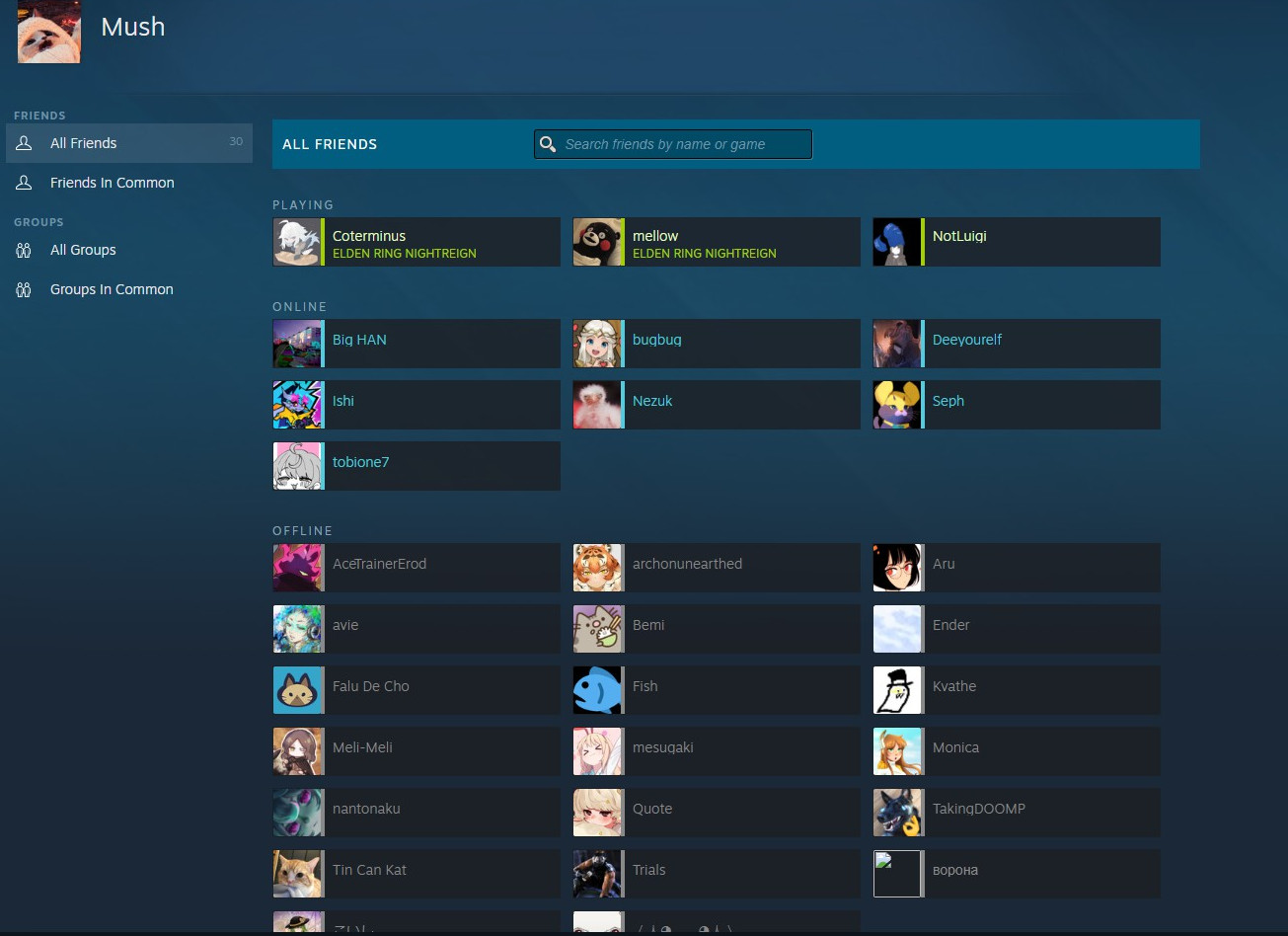Screen dimensions: 1288x936
Task: Click the archonunearthed friend name
Action: pos(687,564)
